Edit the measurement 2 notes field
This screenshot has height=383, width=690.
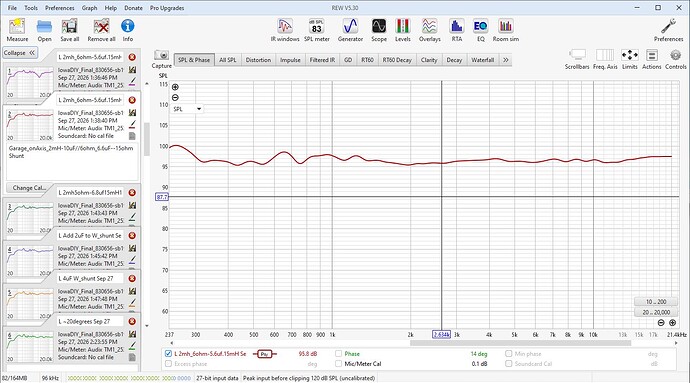72,161
